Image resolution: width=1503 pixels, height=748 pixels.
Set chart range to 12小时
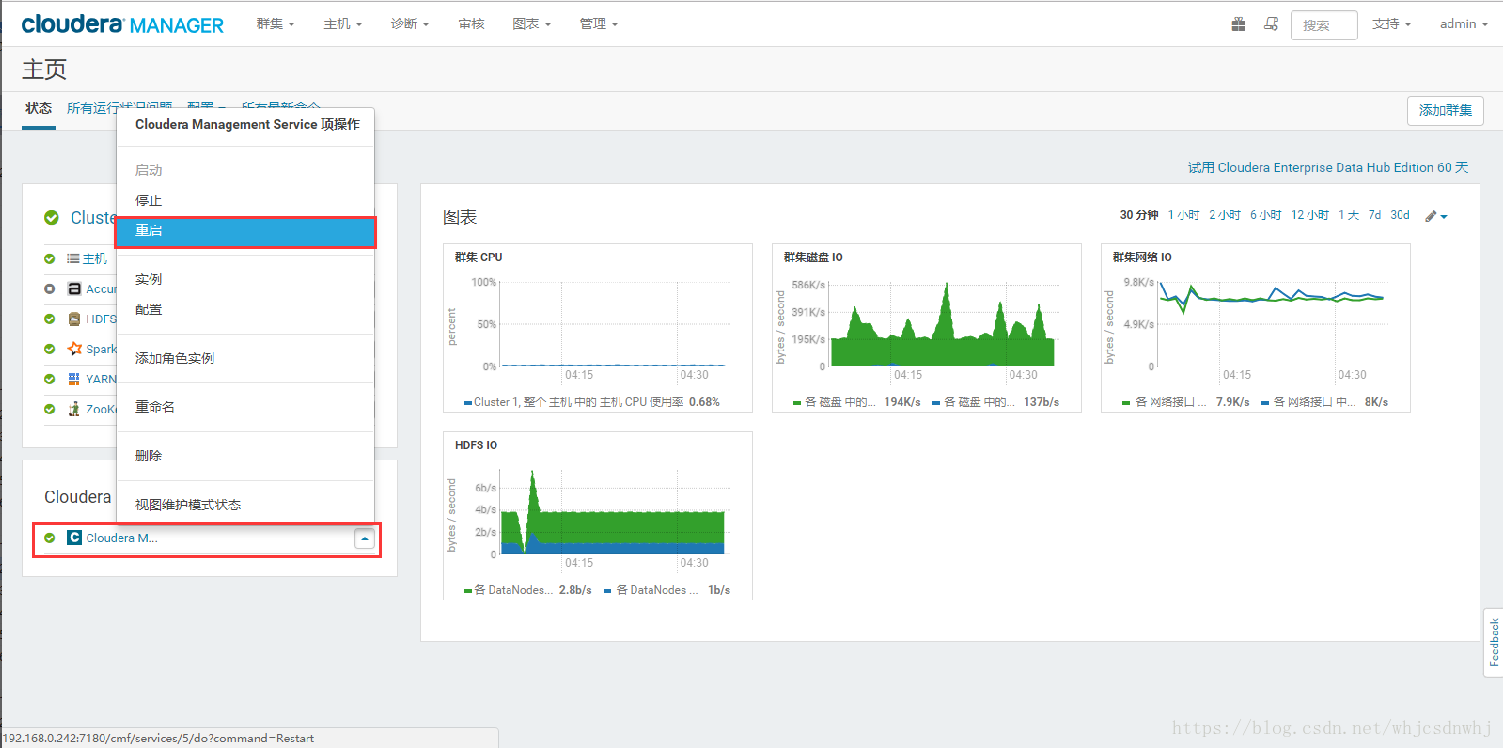[x=1310, y=215]
